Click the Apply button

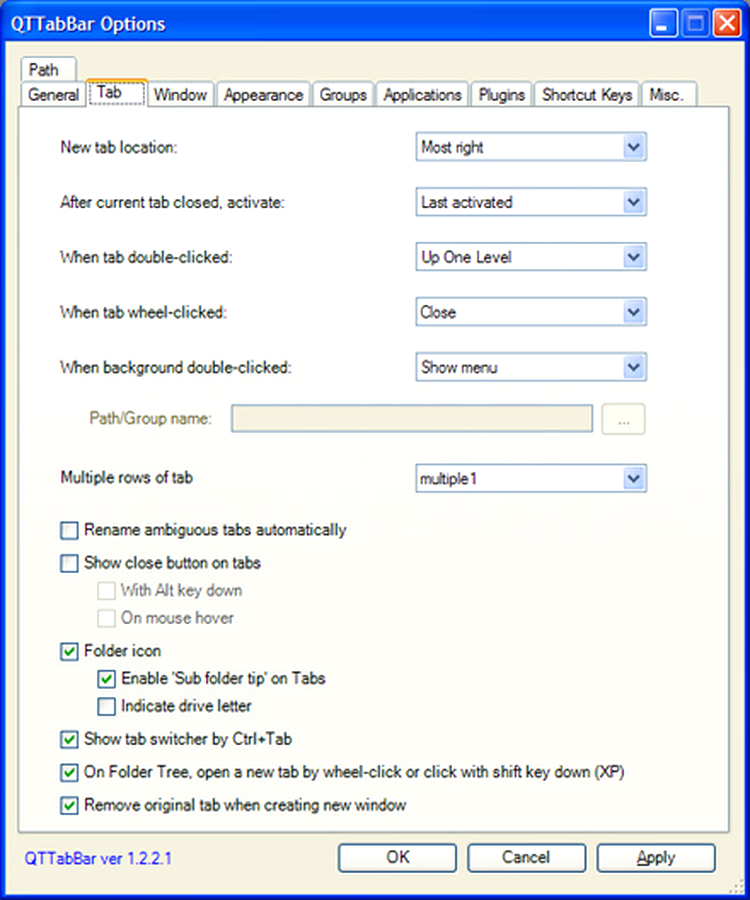tap(656, 858)
